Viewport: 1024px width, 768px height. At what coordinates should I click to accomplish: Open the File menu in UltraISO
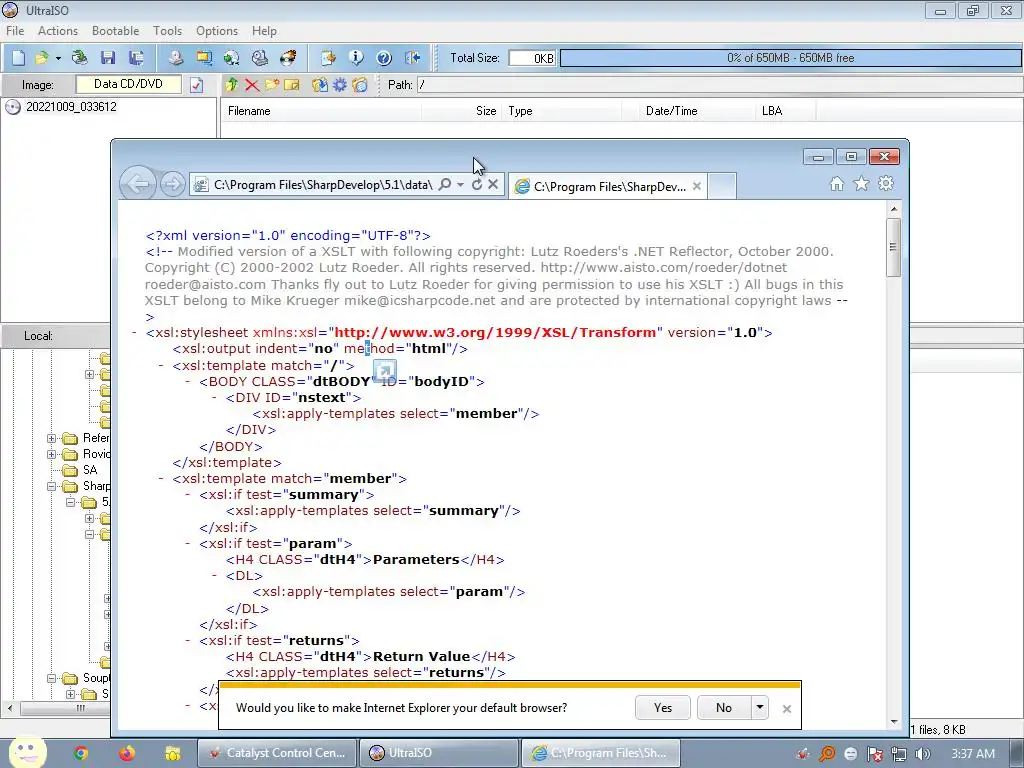pyautogui.click(x=15, y=31)
